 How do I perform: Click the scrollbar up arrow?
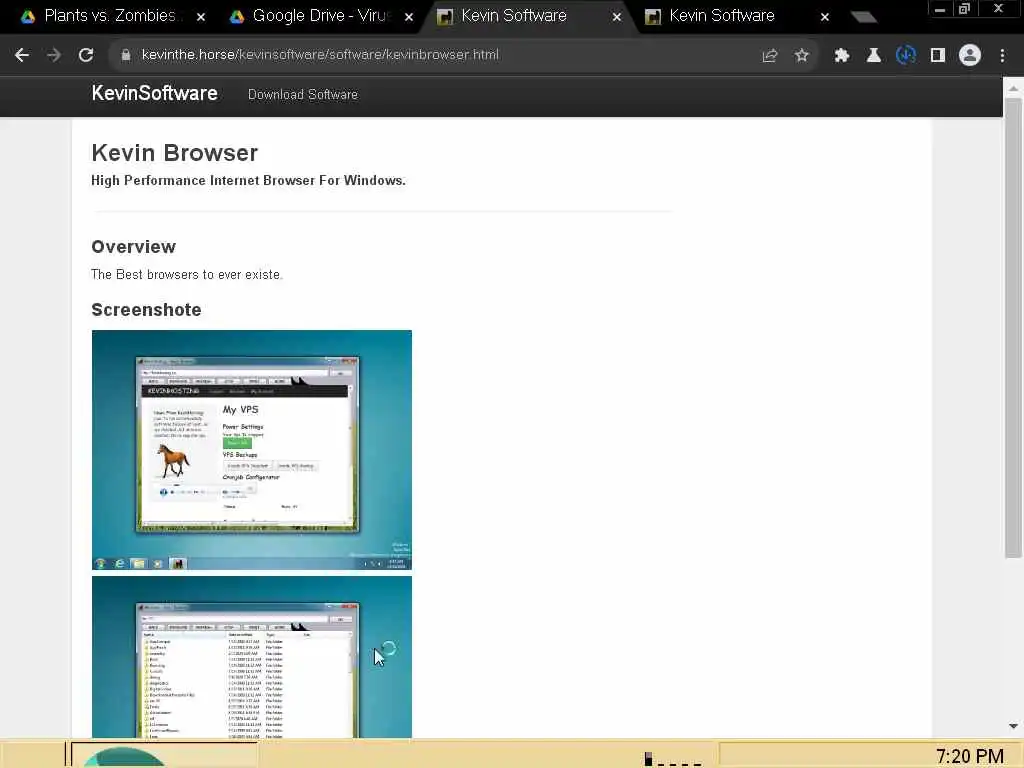click(1013, 88)
